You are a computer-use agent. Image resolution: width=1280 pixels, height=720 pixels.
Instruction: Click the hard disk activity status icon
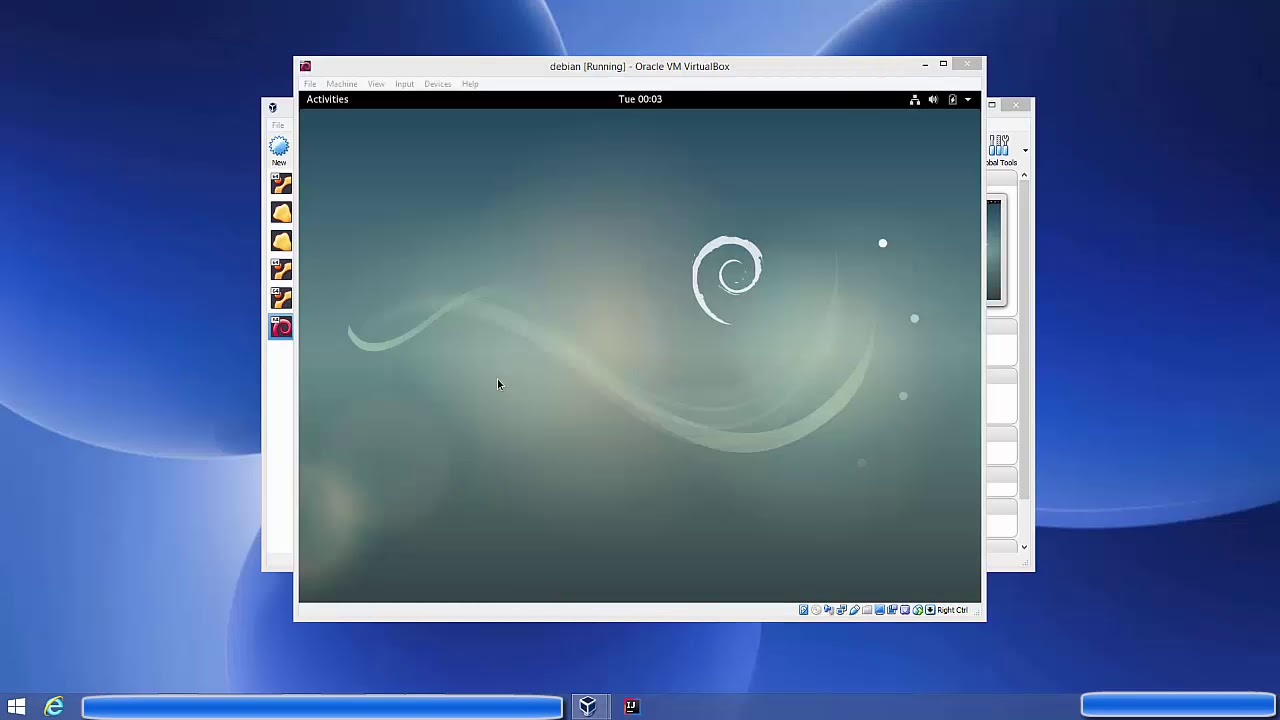(804, 610)
